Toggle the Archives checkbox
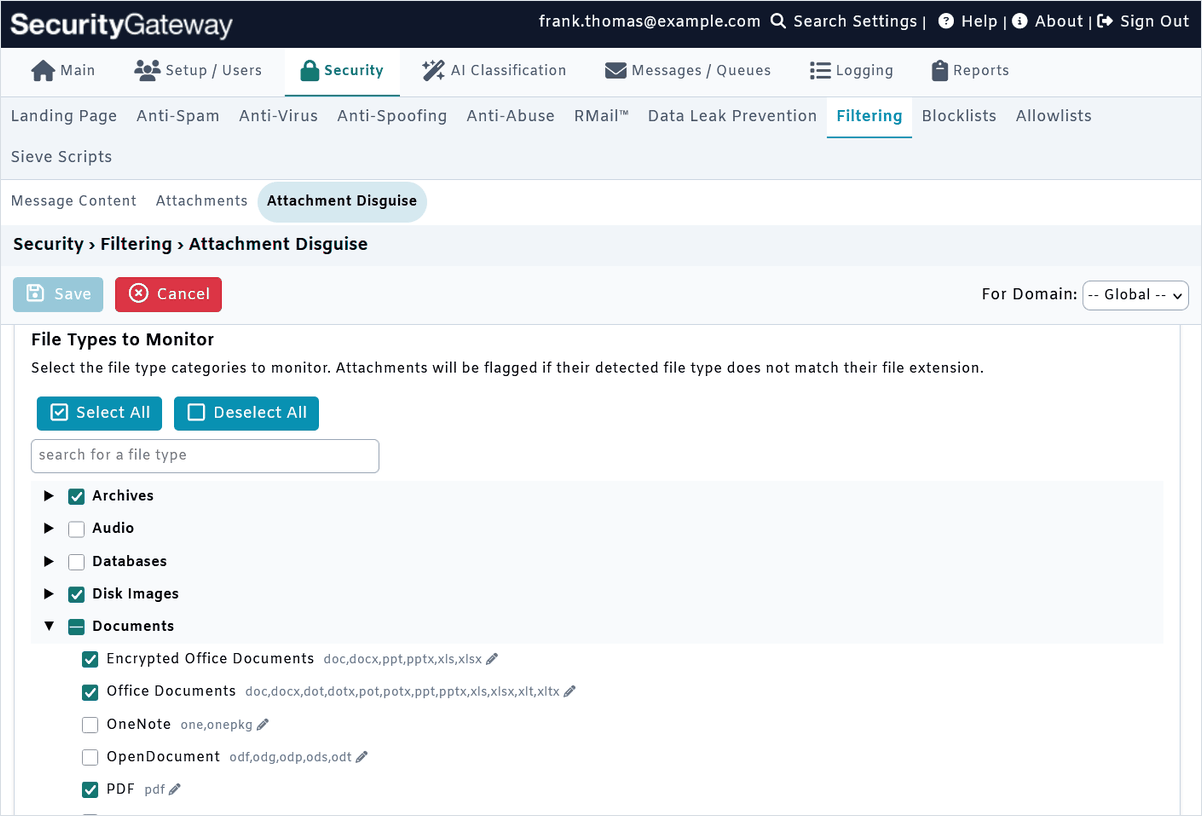 pos(76,496)
